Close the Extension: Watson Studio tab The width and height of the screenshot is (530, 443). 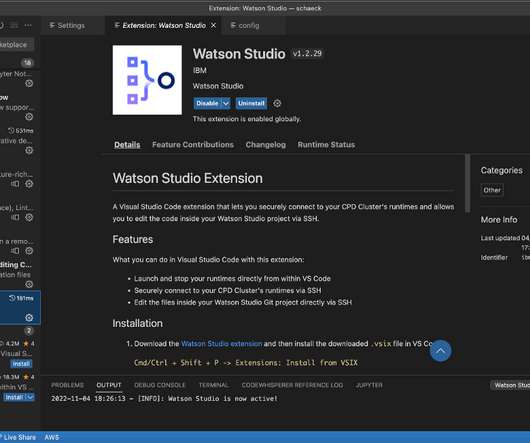213,25
